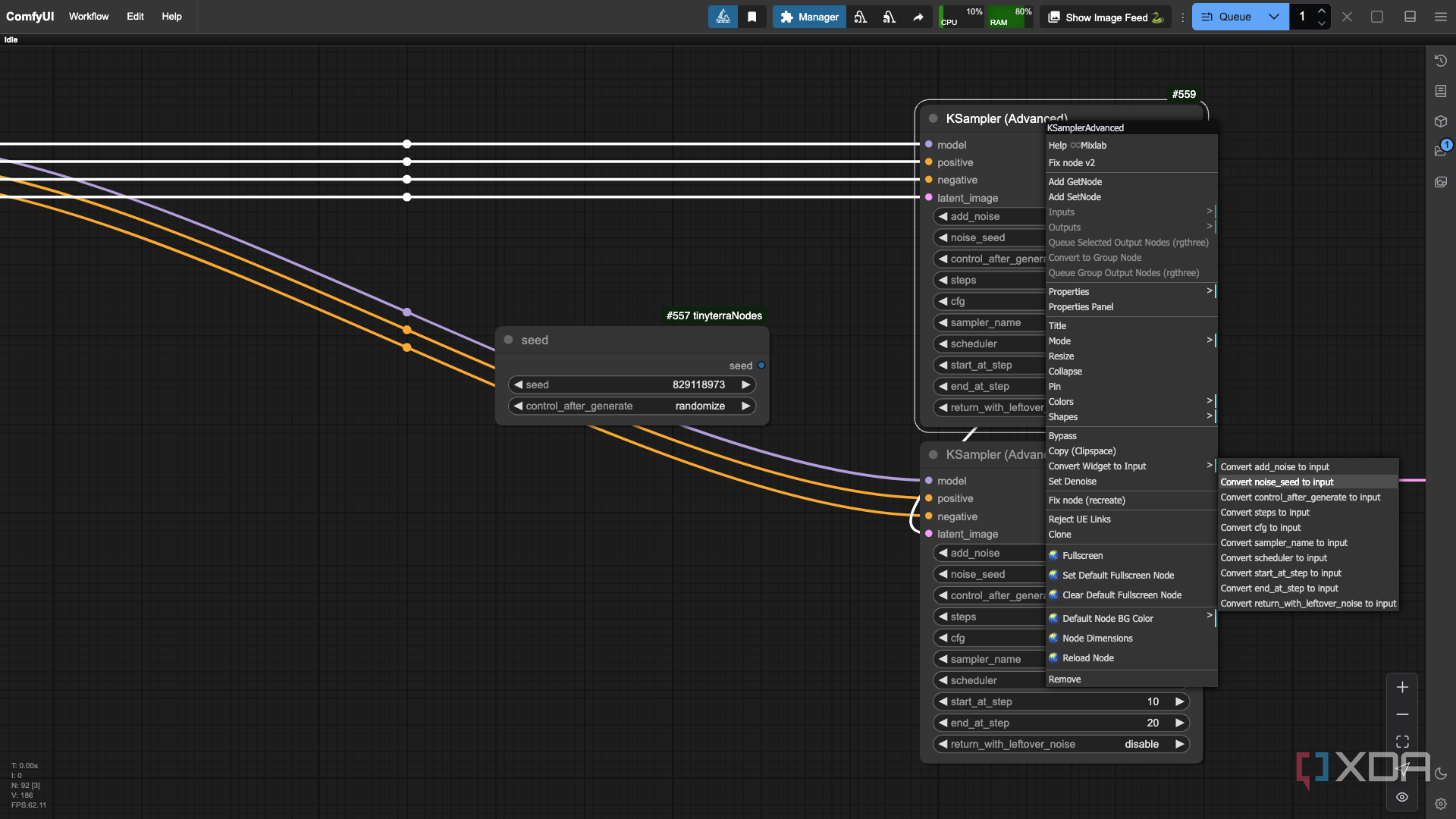The image size is (1456, 819).
Task: Open the settings gear icon
Action: click(x=1441, y=804)
